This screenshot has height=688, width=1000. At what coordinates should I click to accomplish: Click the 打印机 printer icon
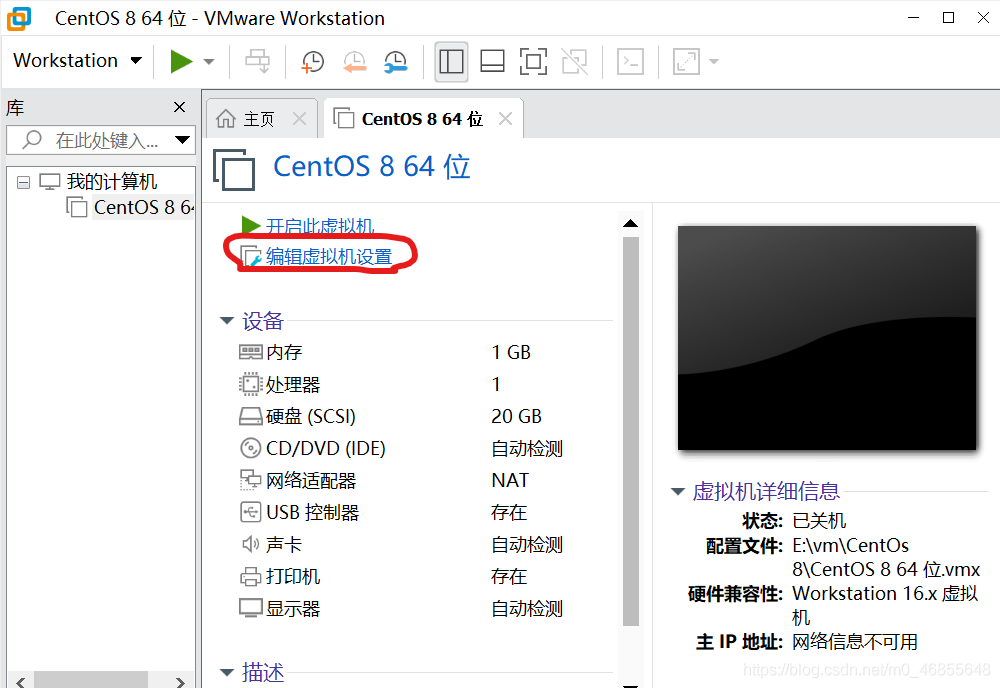(x=251, y=576)
